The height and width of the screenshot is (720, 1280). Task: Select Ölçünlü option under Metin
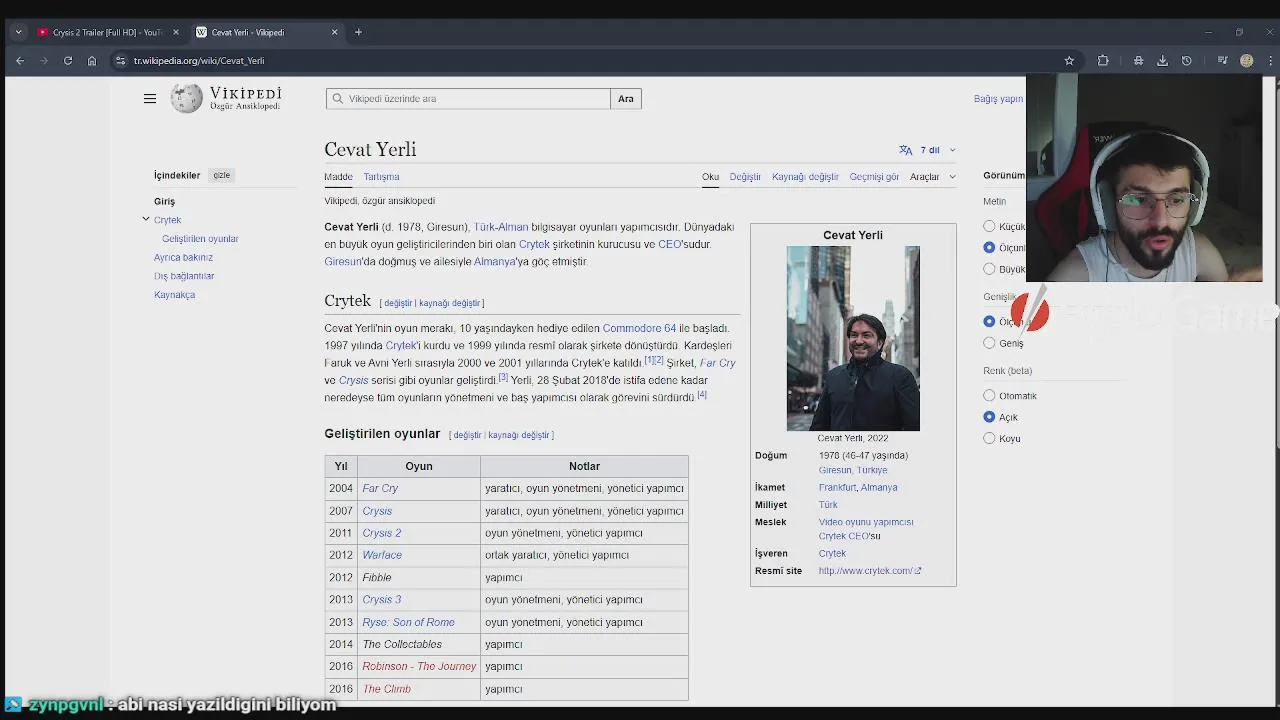(989, 248)
